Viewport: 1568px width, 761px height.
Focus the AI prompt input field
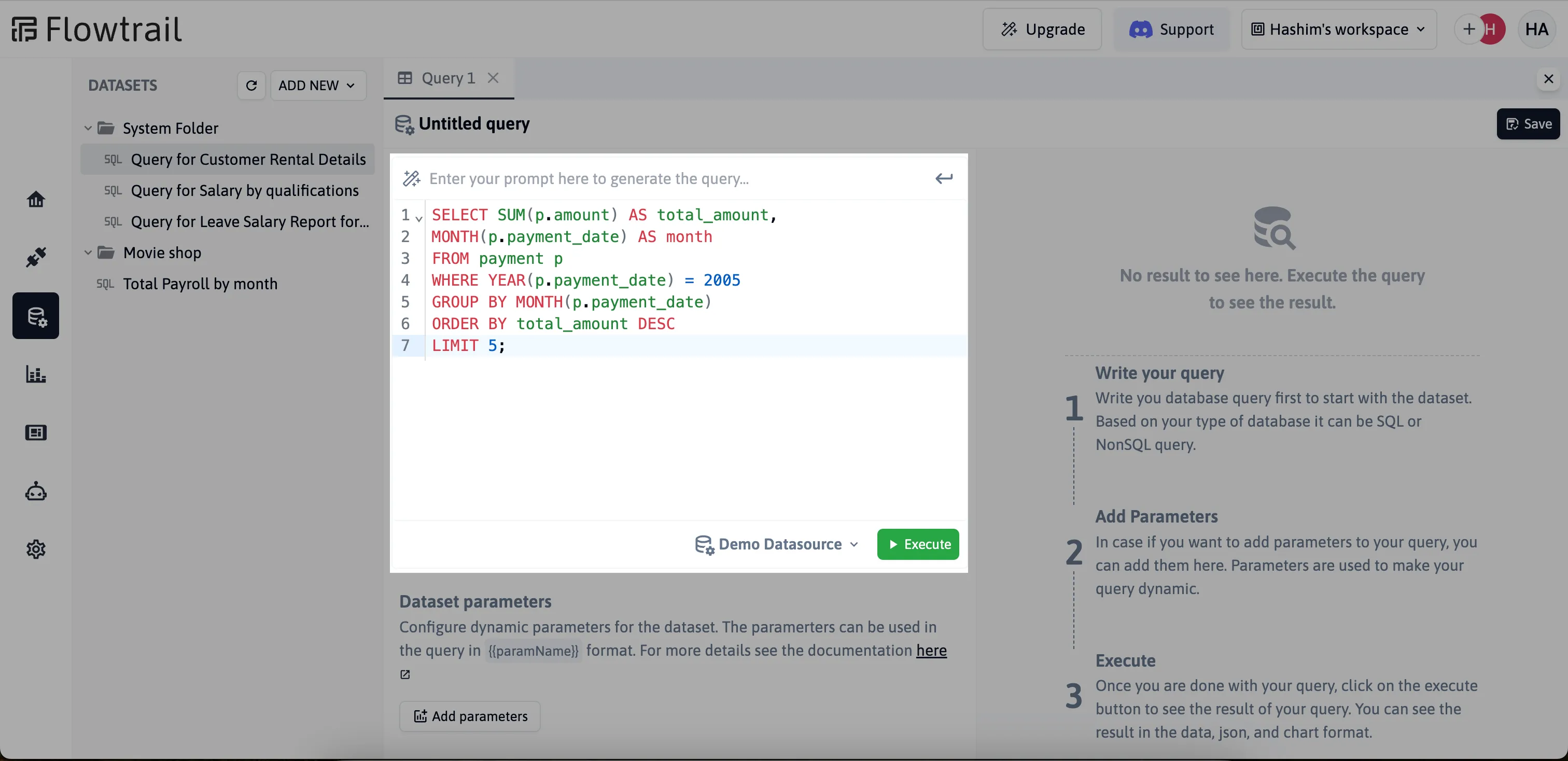677,178
